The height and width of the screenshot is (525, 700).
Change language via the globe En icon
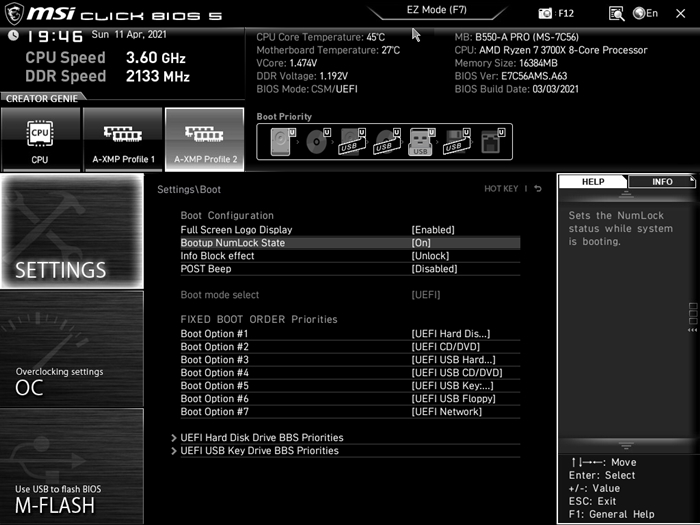[646, 13]
